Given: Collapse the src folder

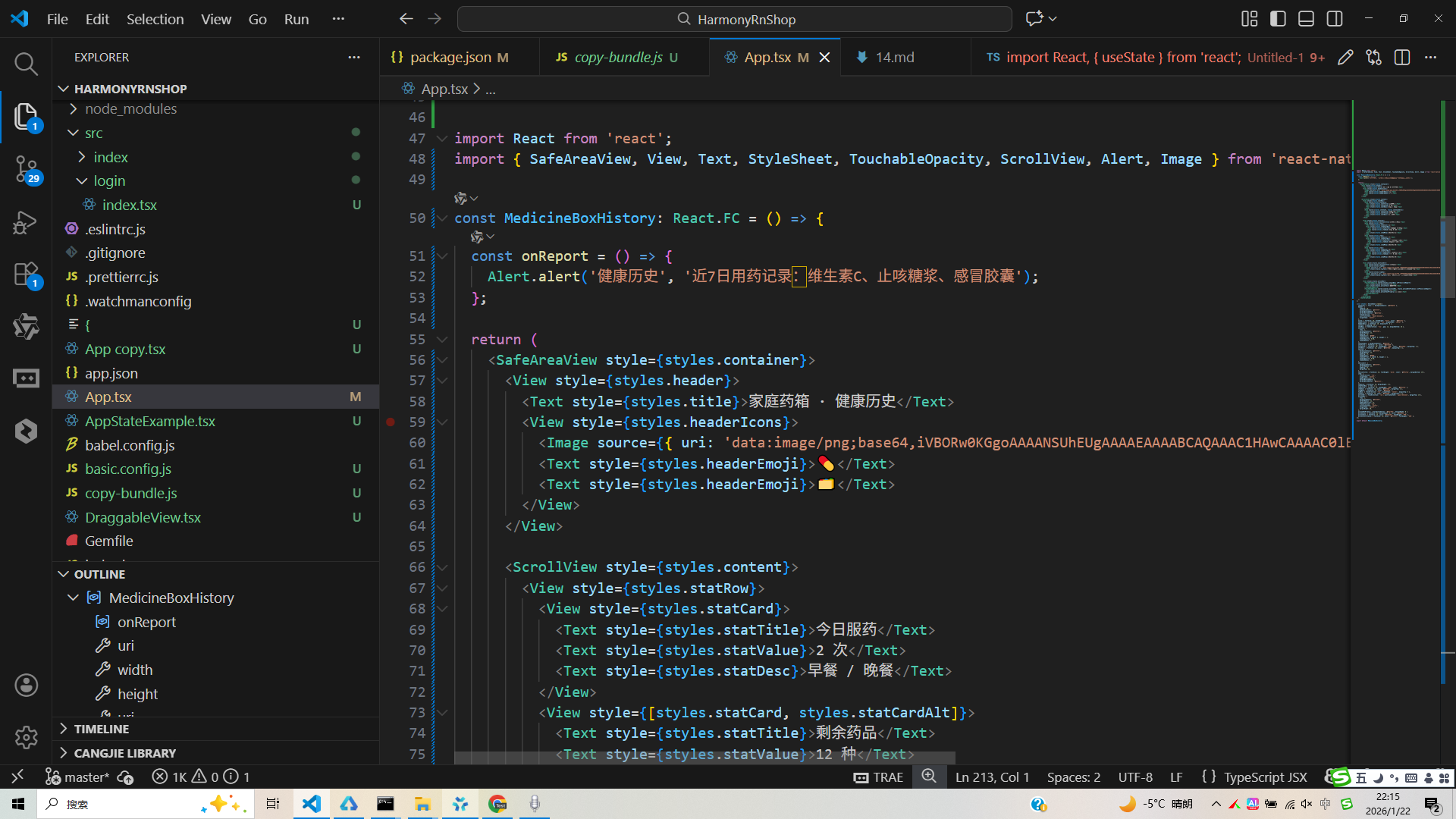Looking at the screenshot, I should (73, 133).
